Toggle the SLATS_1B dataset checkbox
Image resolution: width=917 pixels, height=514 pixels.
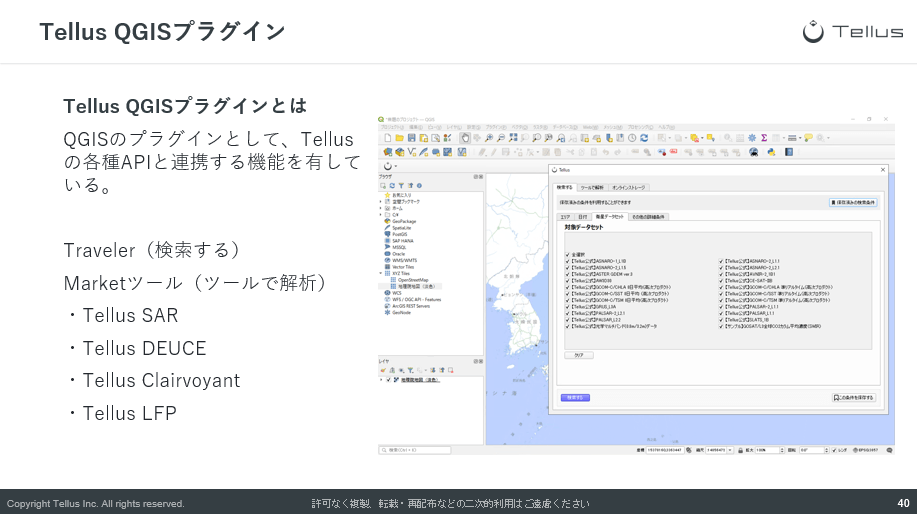(x=722, y=320)
